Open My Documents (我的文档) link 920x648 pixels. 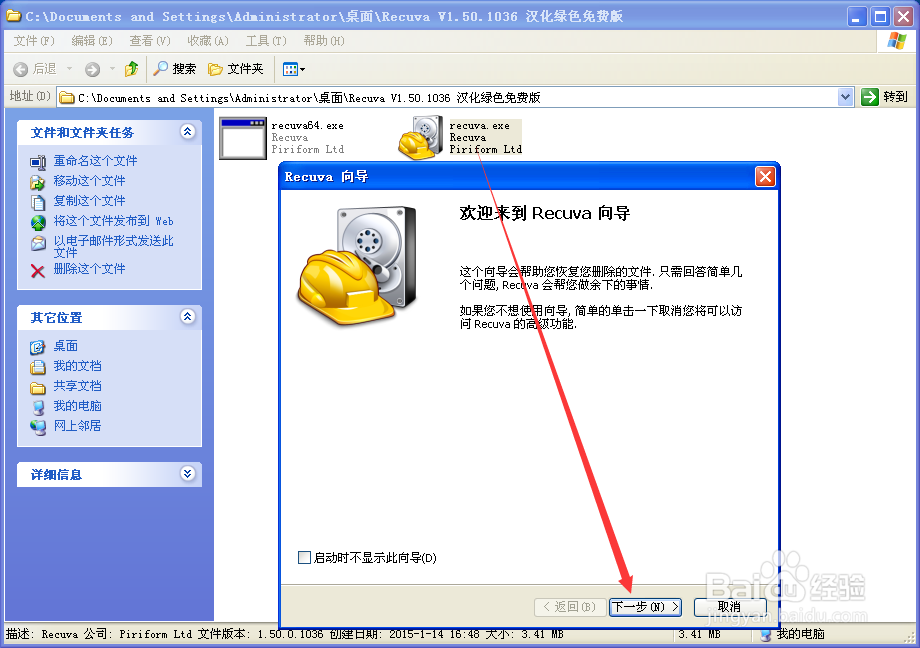(x=77, y=366)
